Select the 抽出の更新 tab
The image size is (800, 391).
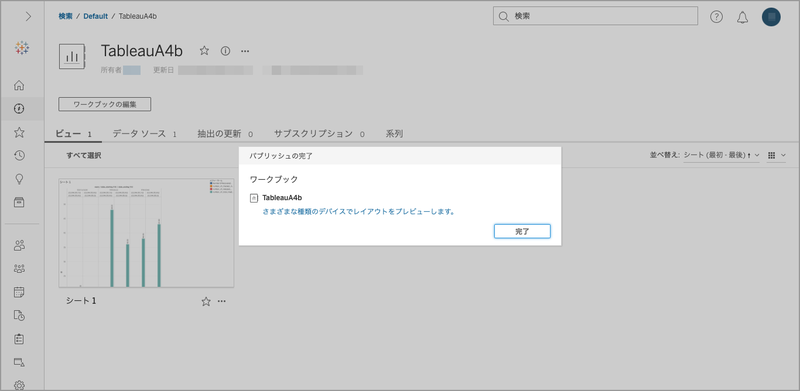coord(225,134)
